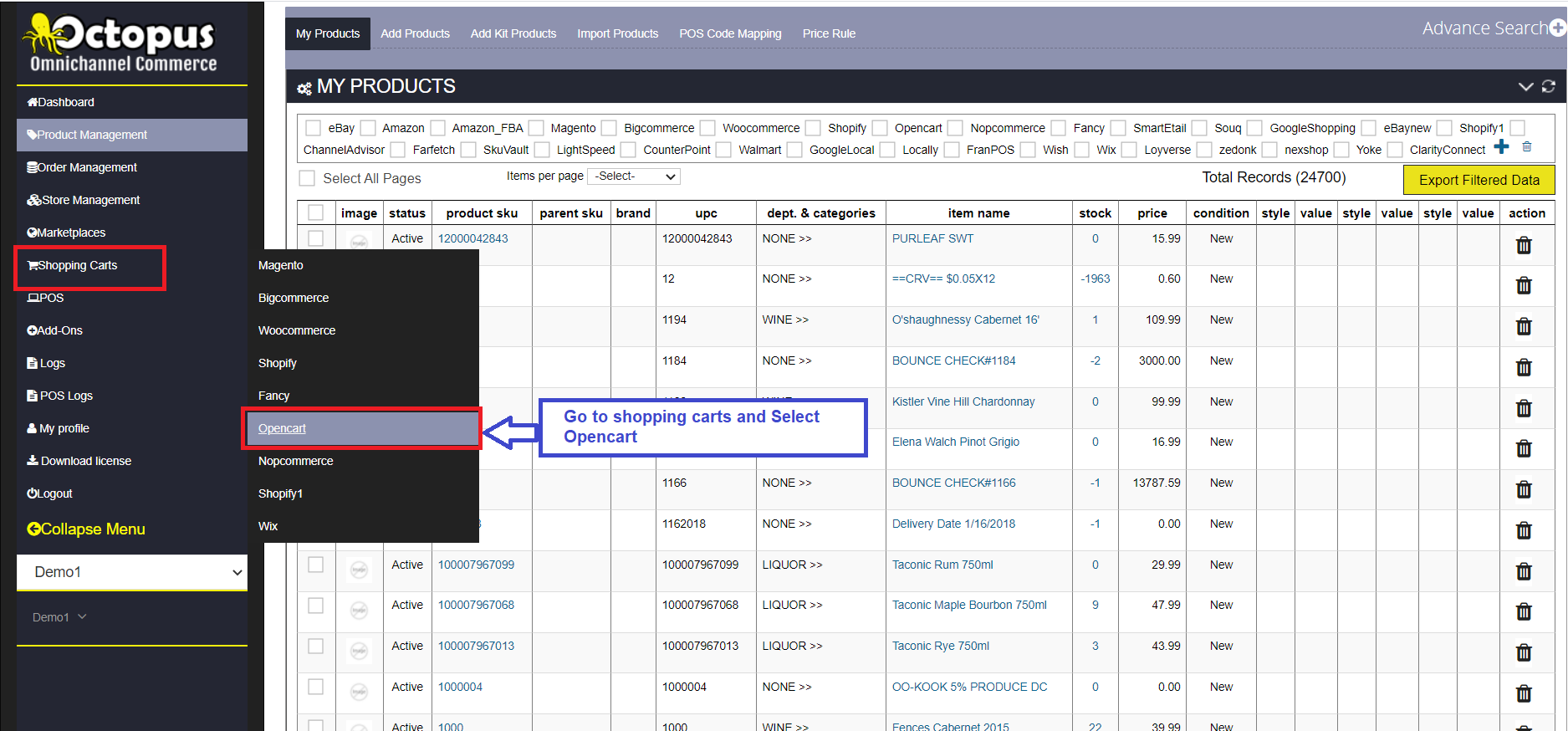Toggle the Walmart checkbox
The height and width of the screenshot is (731, 1568).
[723, 150]
